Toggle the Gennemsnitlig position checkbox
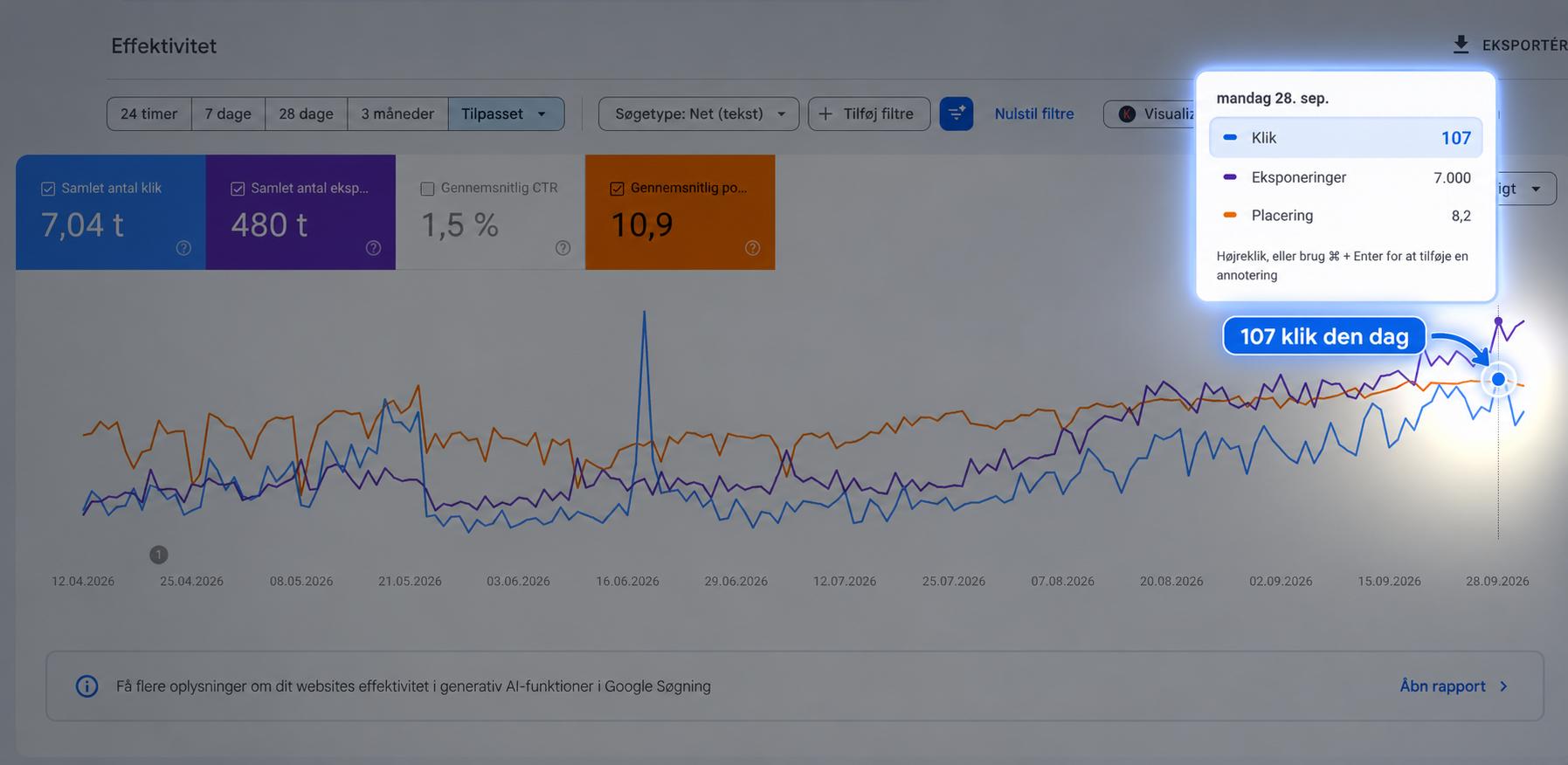The height and width of the screenshot is (765, 1568). (617, 189)
